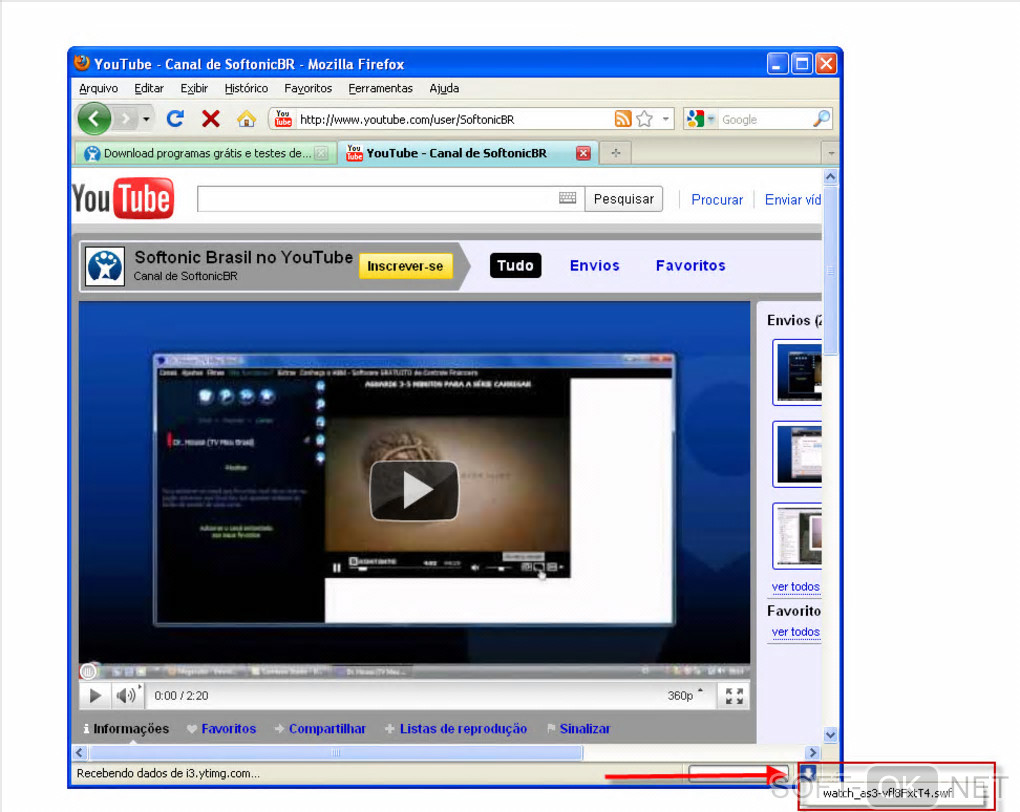Click the vertical scrollbar up arrow

(831, 176)
